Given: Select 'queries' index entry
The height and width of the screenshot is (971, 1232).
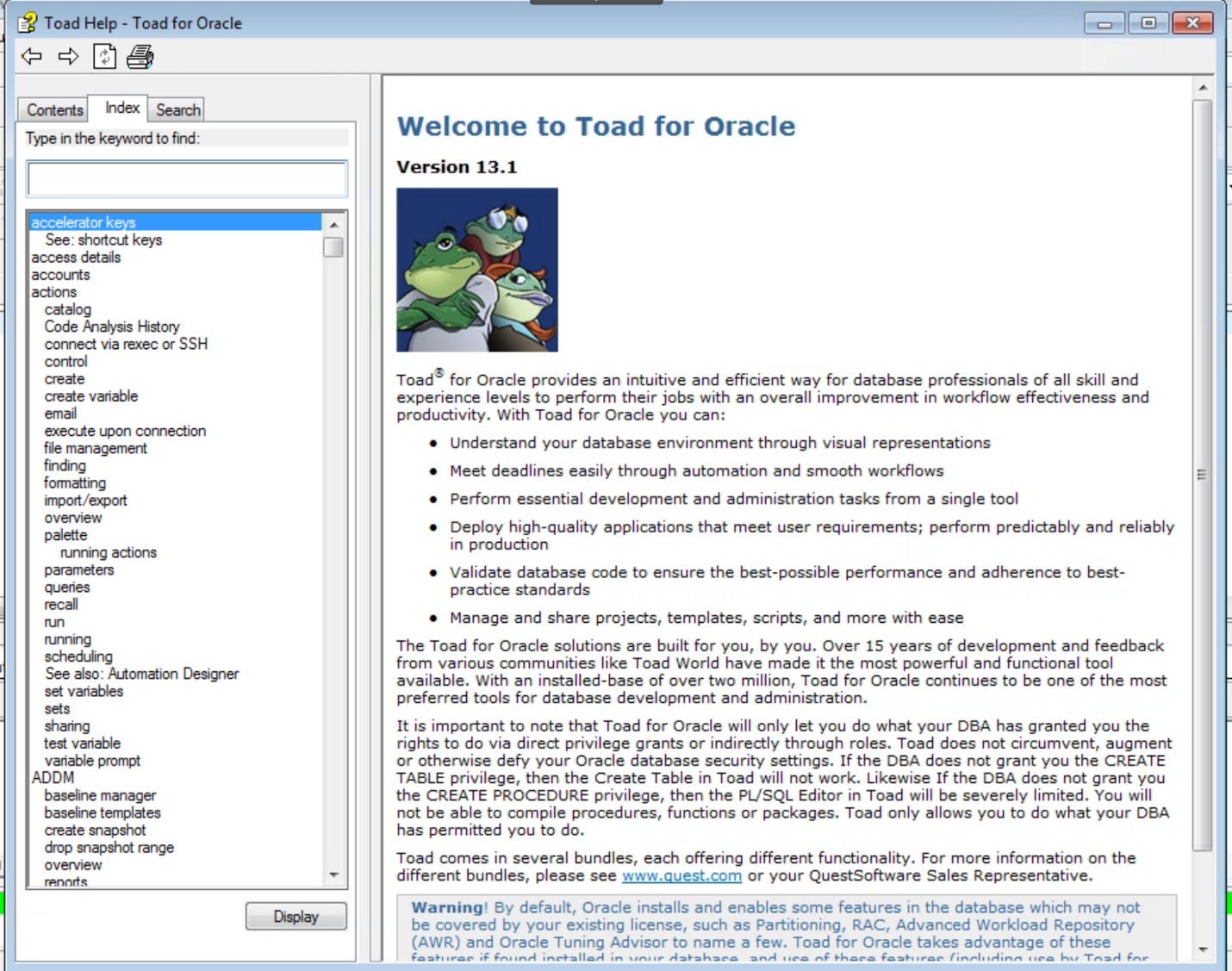Looking at the screenshot, I should (67, 587).
